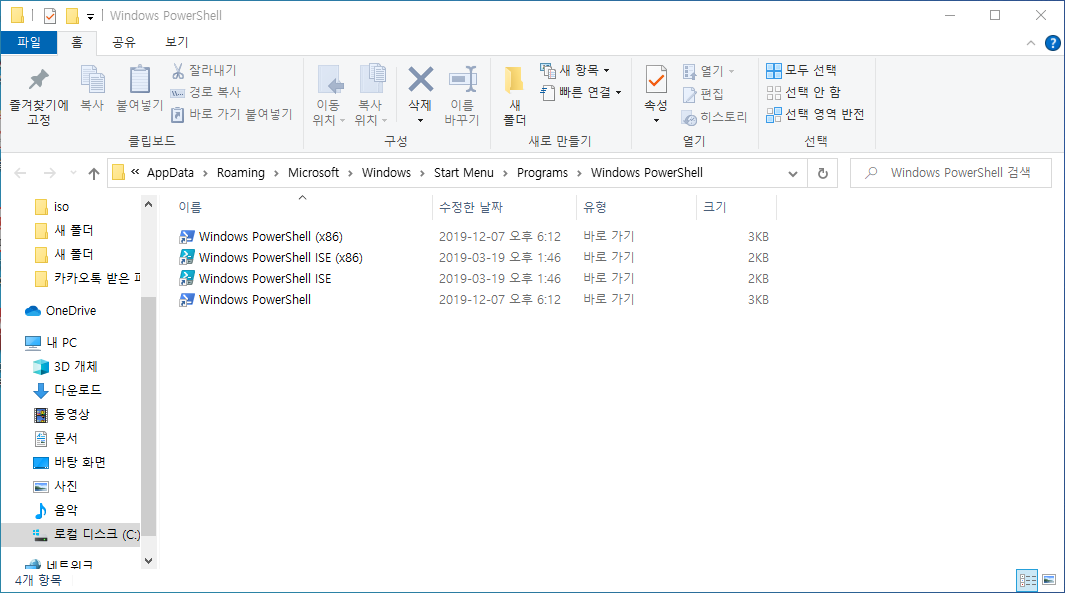Click 열기 (Open) in ribbon
The width and height of the screenshot is (1065, 593).
[708, 71]
